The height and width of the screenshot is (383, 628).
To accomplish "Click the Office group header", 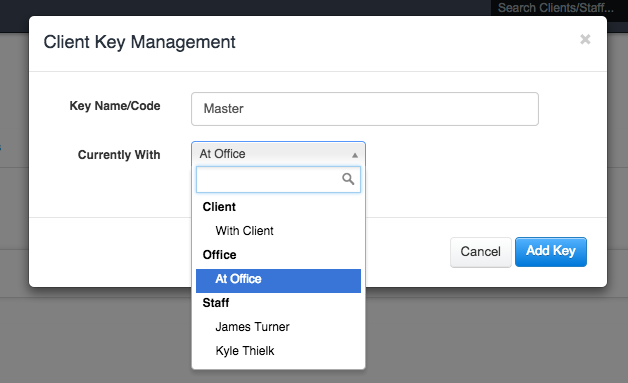I will [219, 255].
